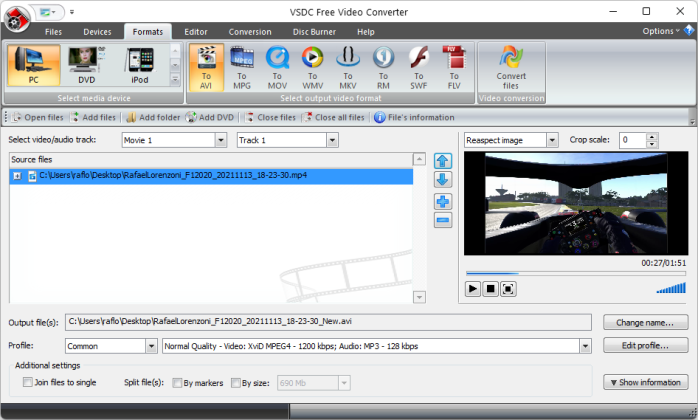Image resolution: width=698 pixels, height=420 pixels.
Task: Choose To FLV output format
Action: click(454, 68)
